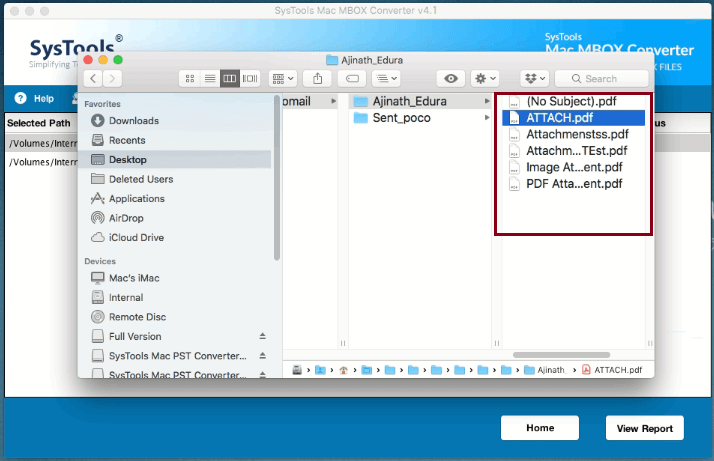Click Ajinath folder in the path bar
This screenshot has width=714, height=461.
545,370
